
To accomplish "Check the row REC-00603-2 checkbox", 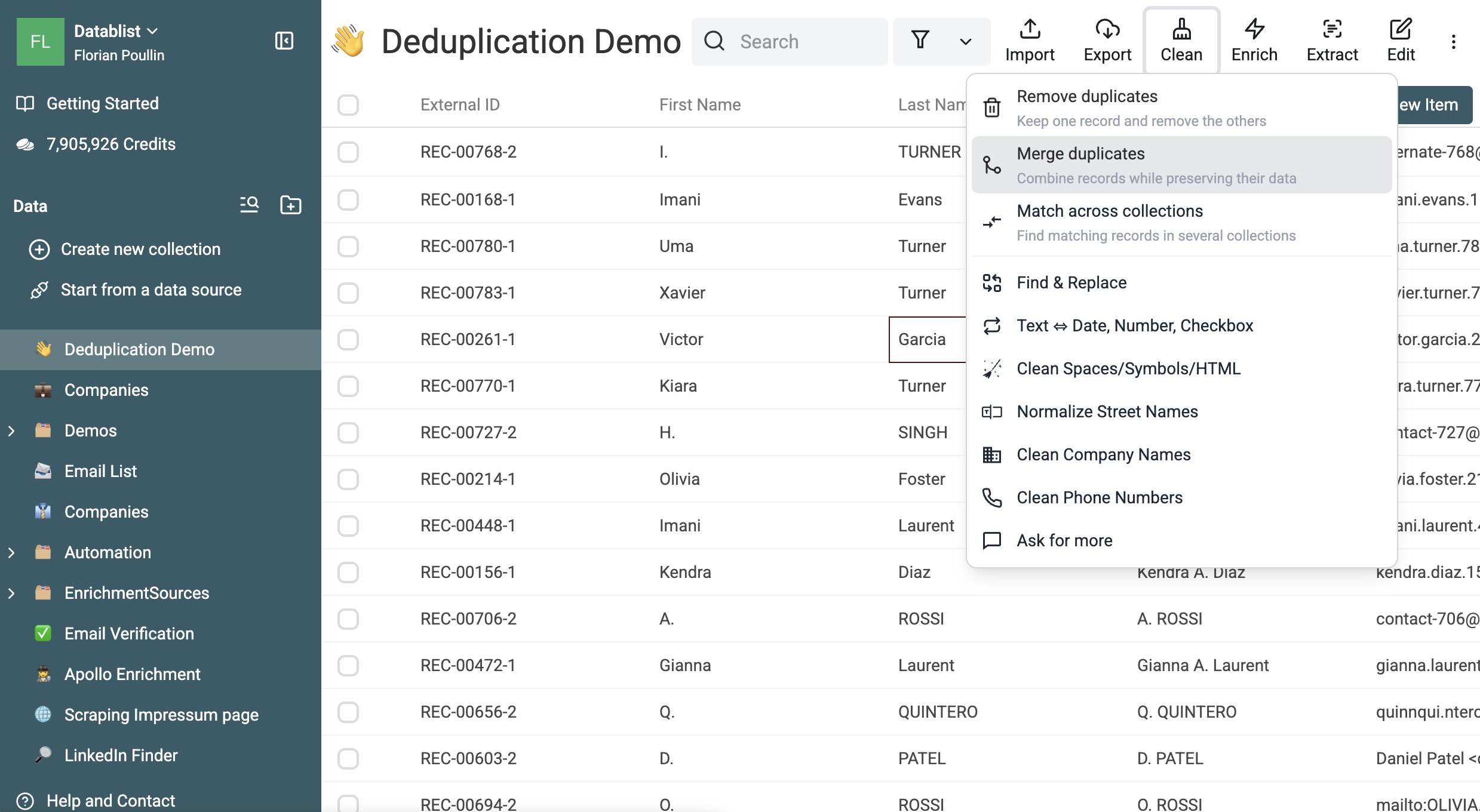I will 348,758.
